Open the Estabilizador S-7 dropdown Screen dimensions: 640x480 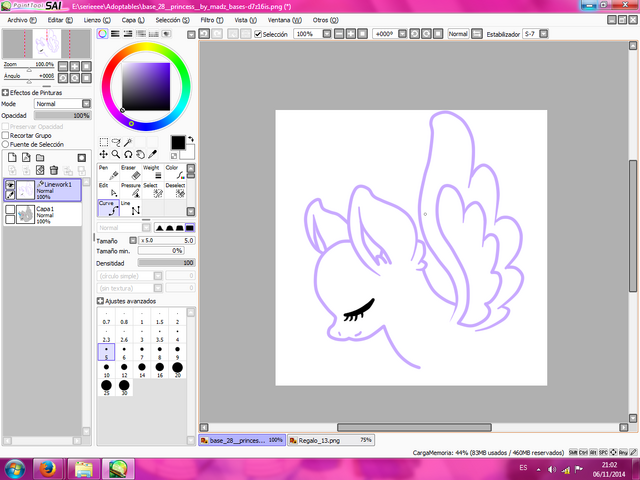(x=544, y=34)
